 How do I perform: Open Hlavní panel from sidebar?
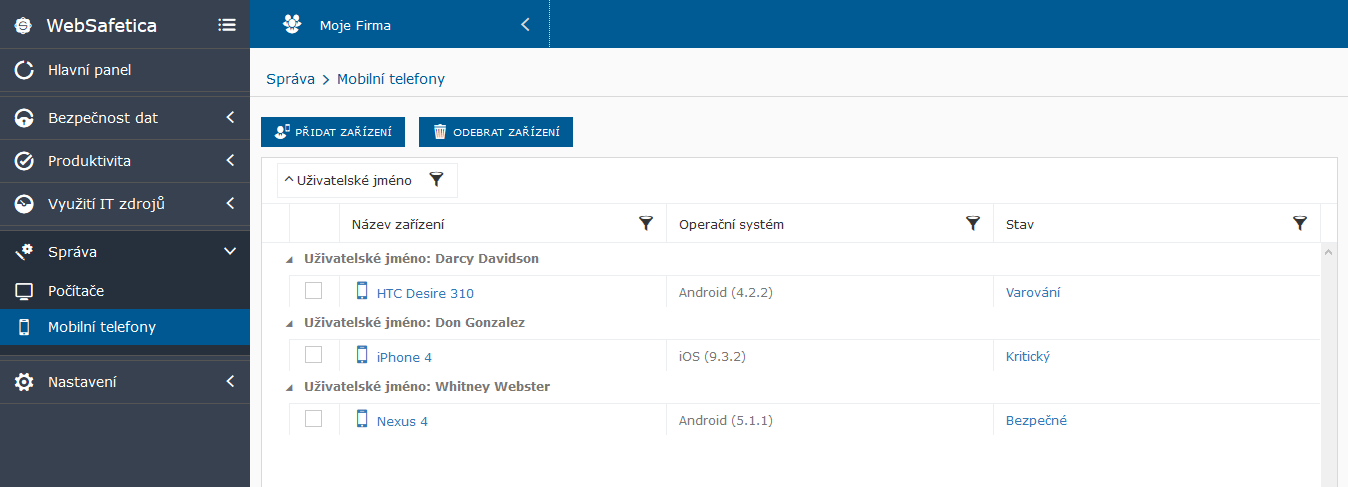[125, 70]
